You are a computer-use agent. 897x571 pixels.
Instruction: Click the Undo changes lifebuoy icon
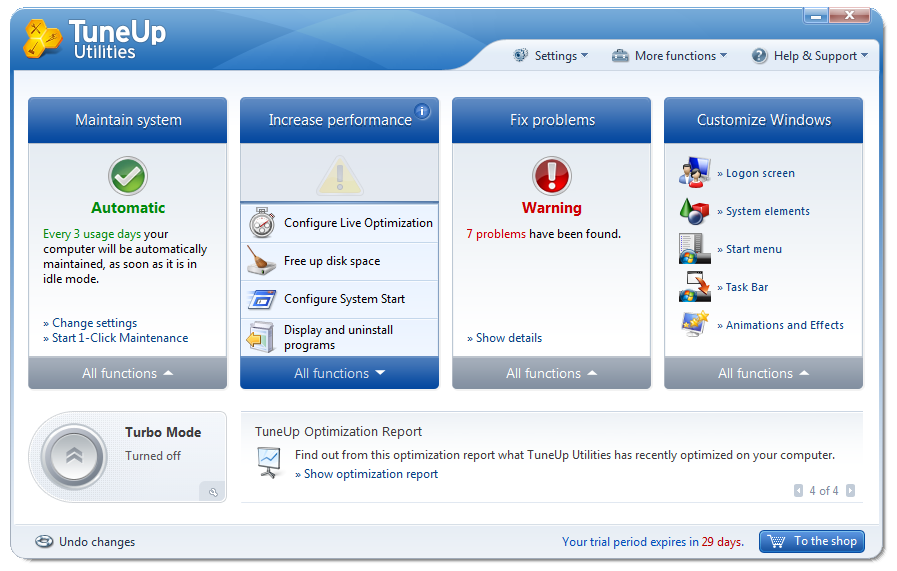coord(44,541)
